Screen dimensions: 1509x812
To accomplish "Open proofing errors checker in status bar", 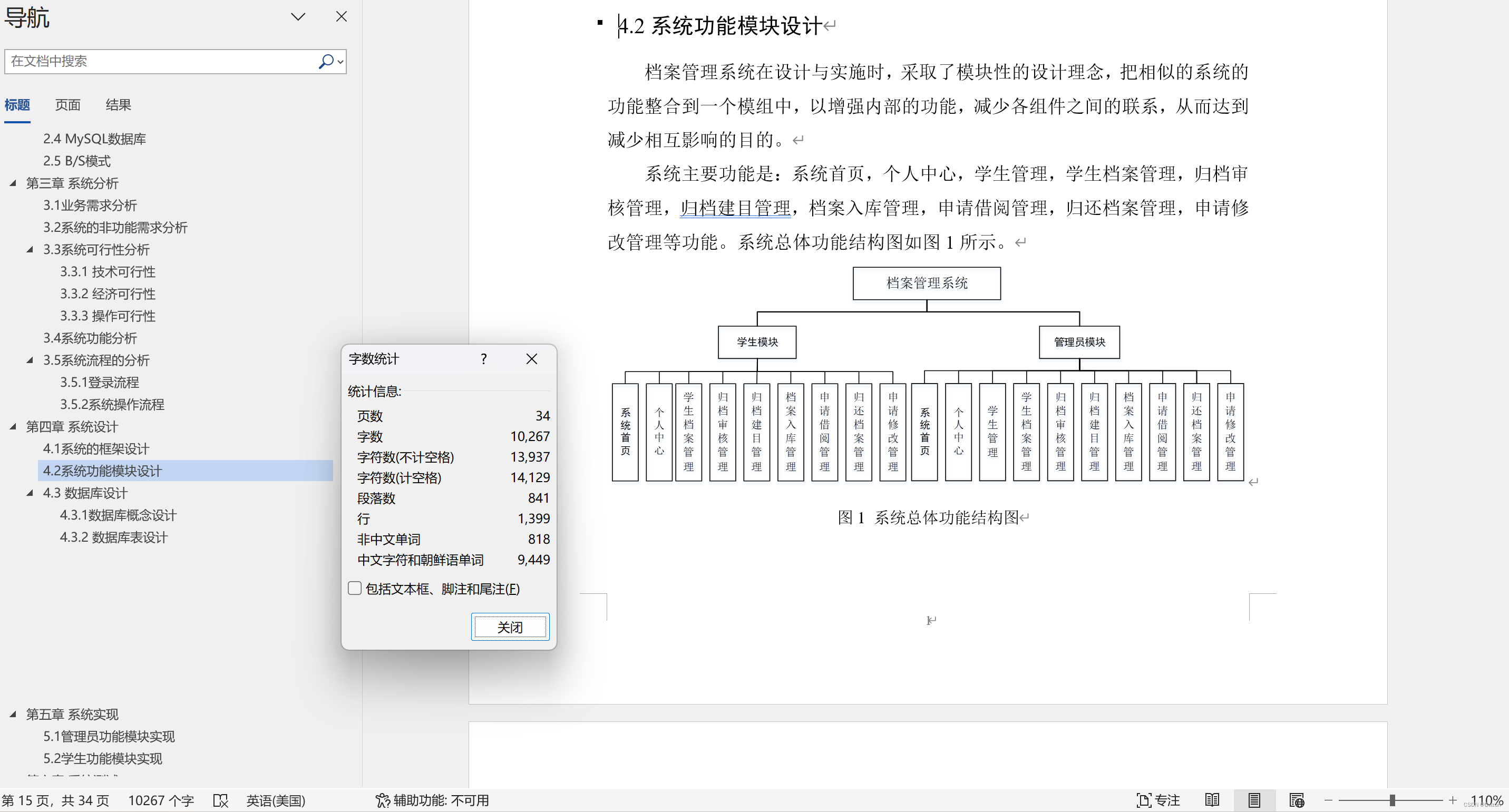I will (220, 800).
